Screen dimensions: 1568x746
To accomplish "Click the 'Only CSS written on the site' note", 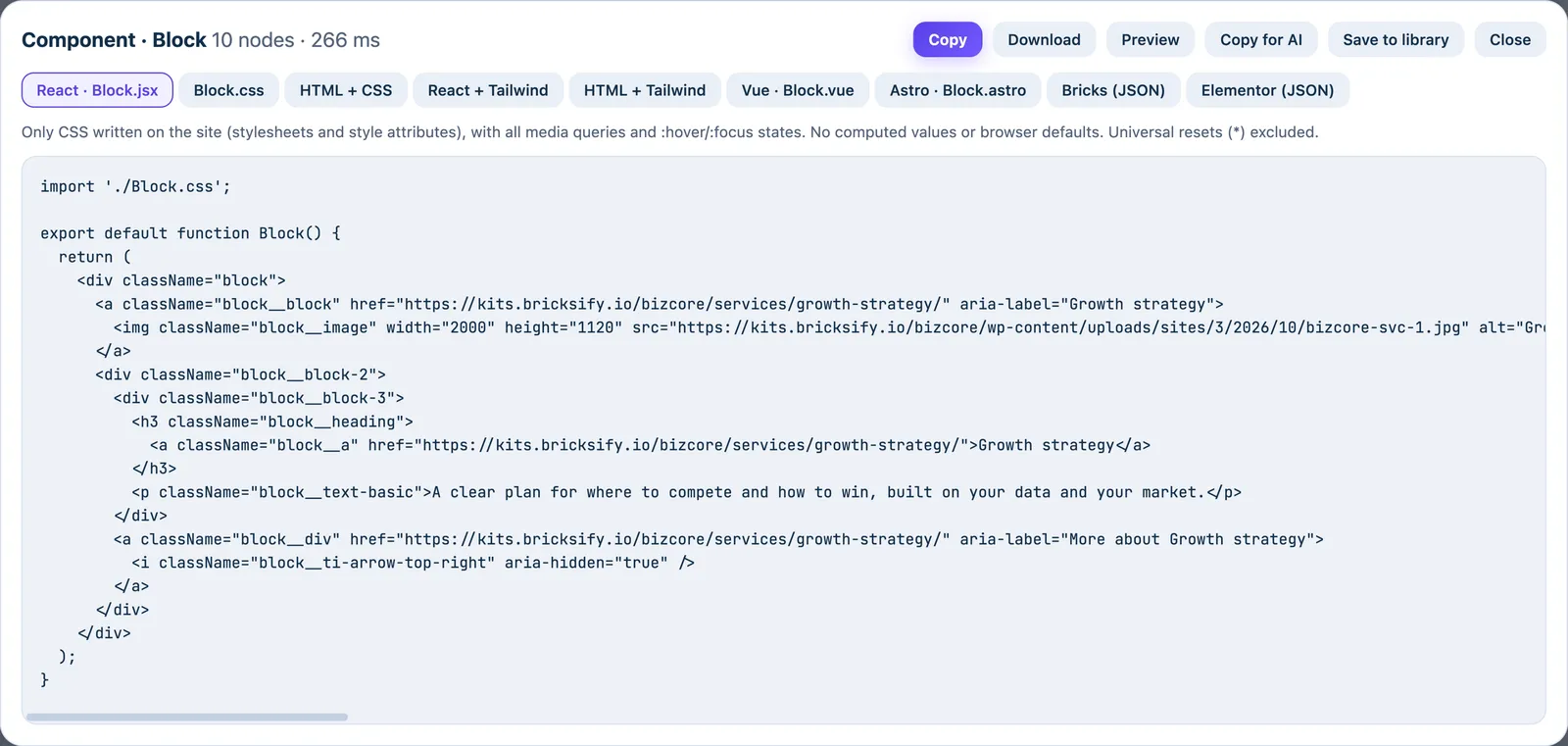I will (x=669, y=132).
